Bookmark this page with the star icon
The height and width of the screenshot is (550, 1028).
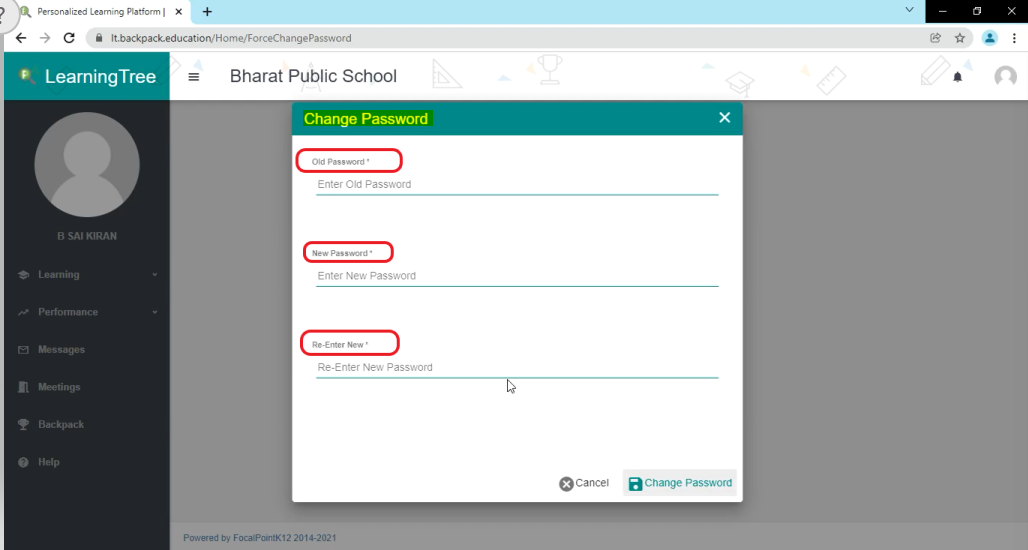960,38
